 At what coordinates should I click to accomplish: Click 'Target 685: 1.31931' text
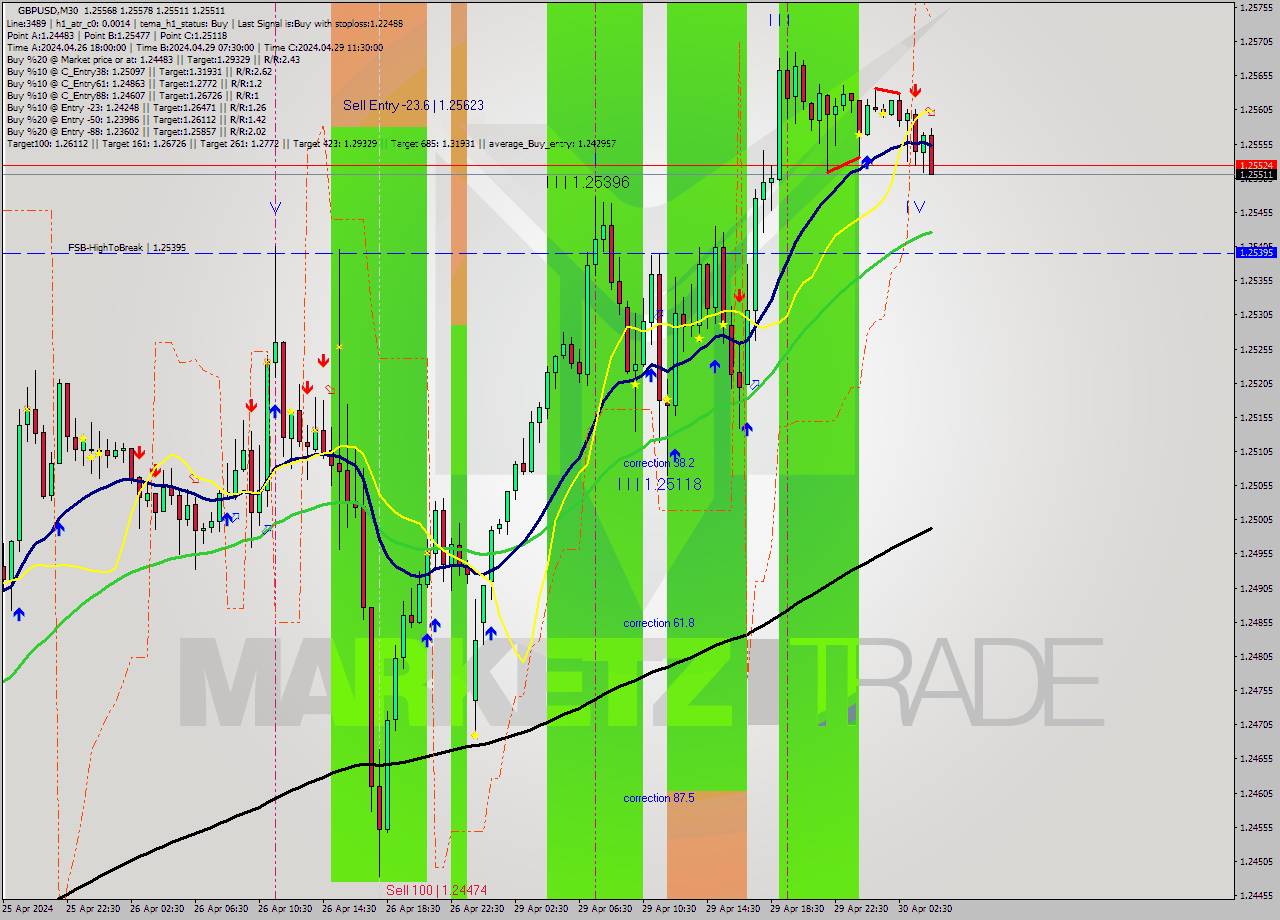point(432,144)
